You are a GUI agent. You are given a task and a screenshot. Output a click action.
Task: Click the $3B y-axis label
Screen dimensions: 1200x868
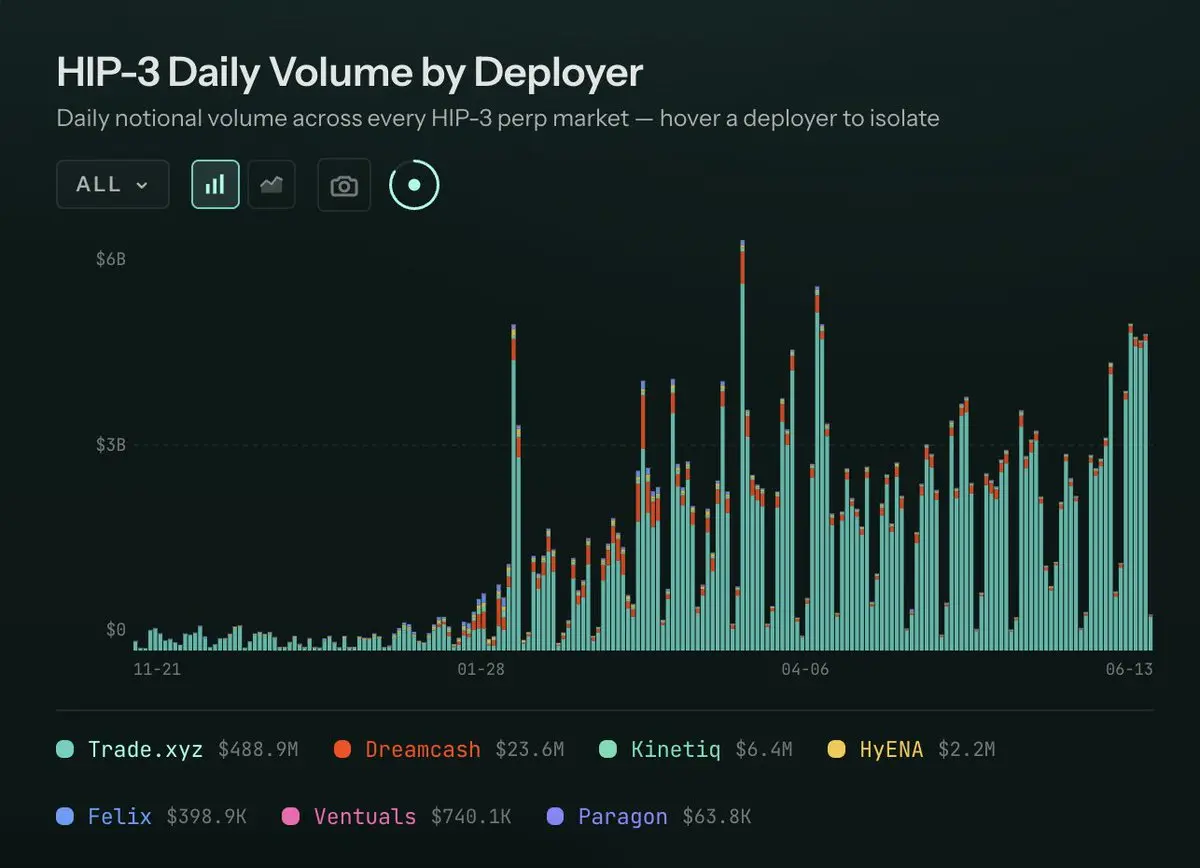(110, 445)
